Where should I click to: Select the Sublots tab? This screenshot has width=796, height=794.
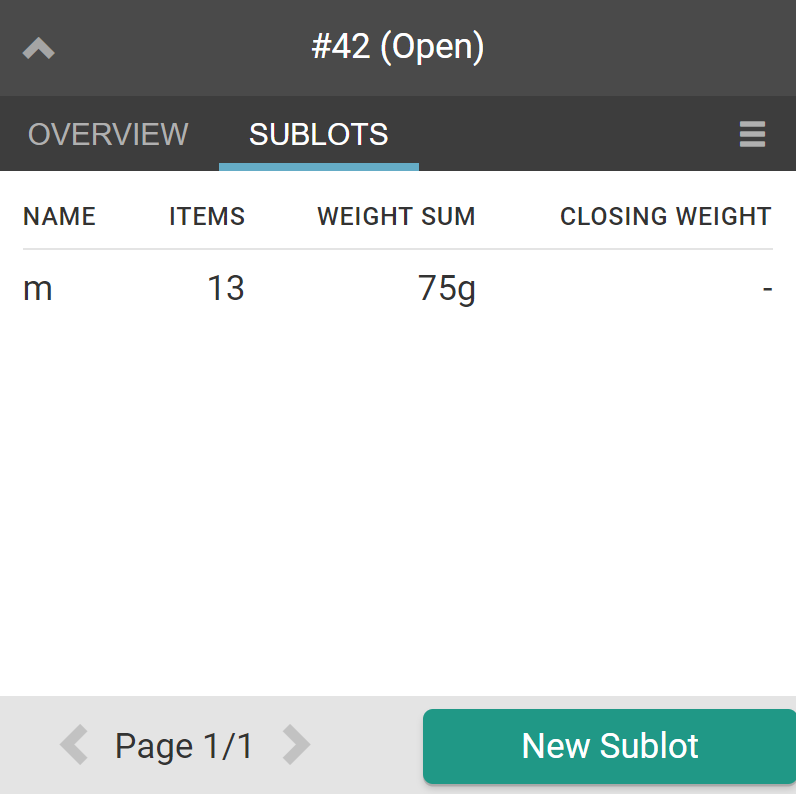coord(318,134)
